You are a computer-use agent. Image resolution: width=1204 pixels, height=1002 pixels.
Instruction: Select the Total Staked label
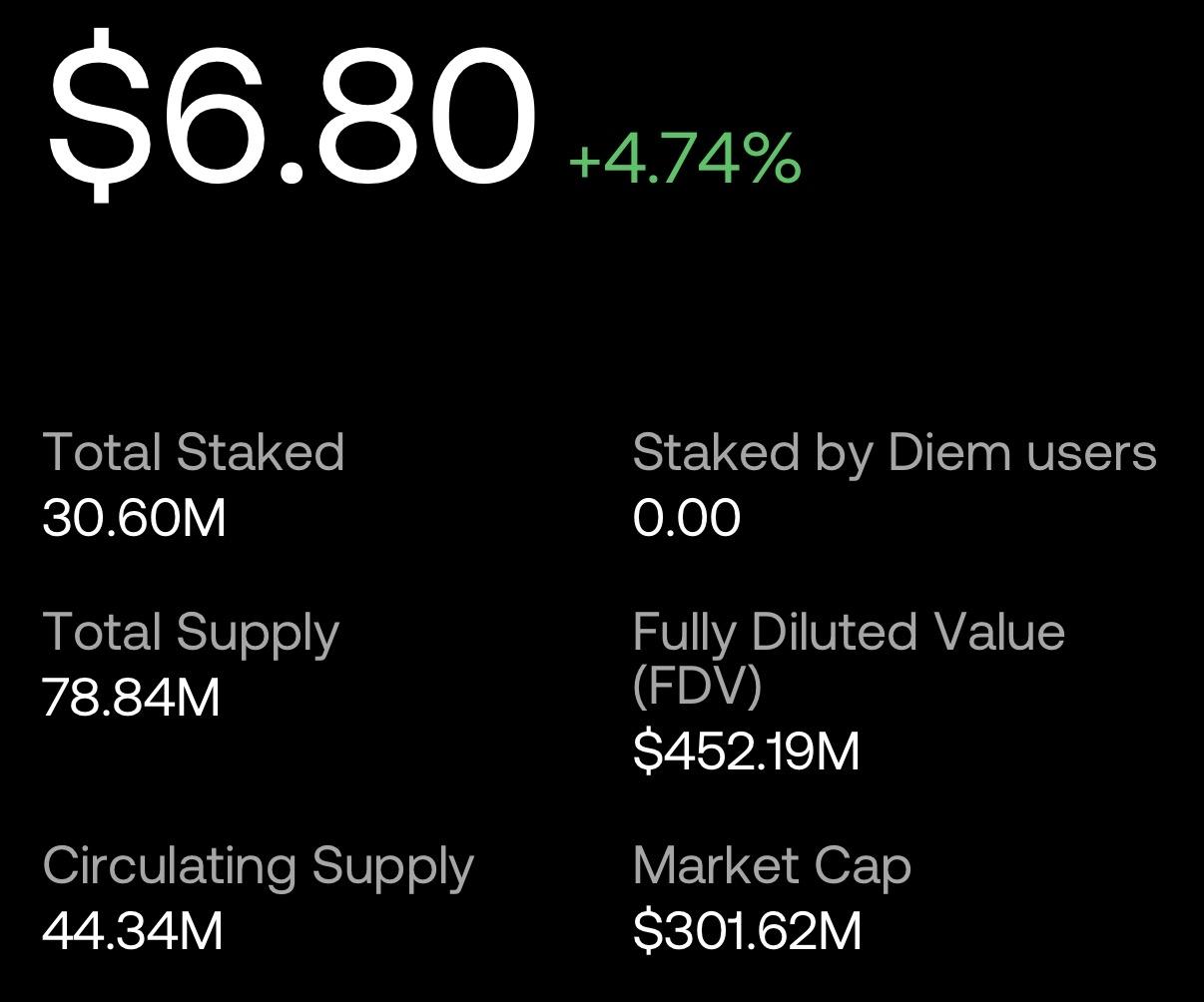point(194,452)
